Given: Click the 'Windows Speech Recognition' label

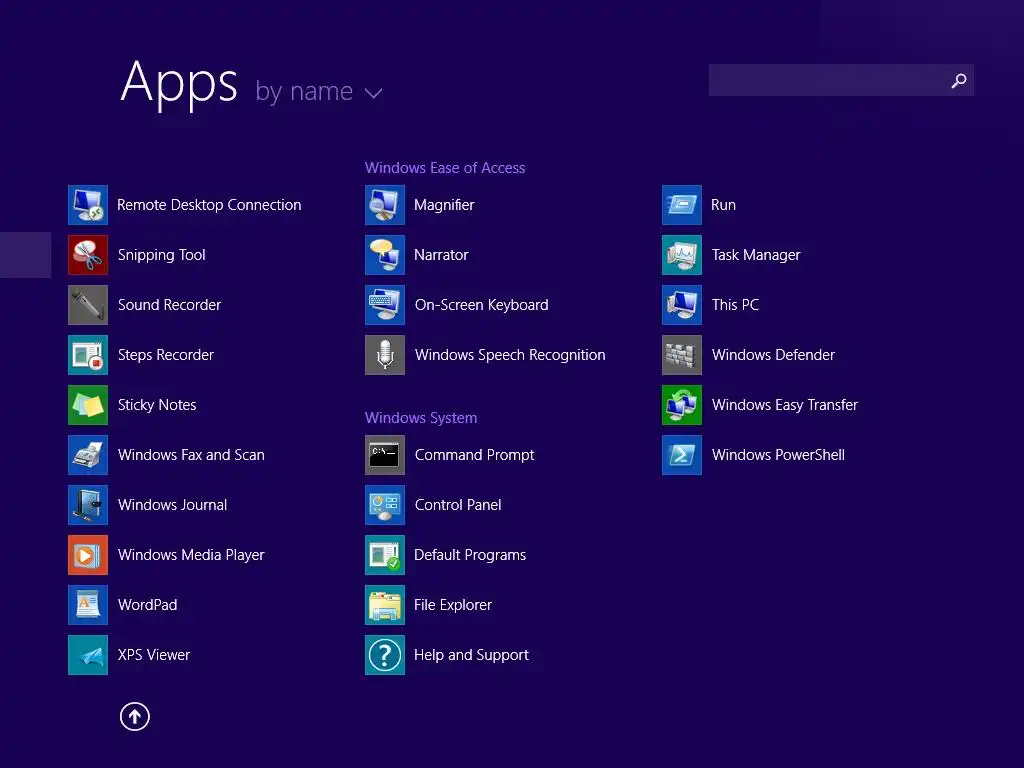Looking at the screenshot, I should (510, 355).
